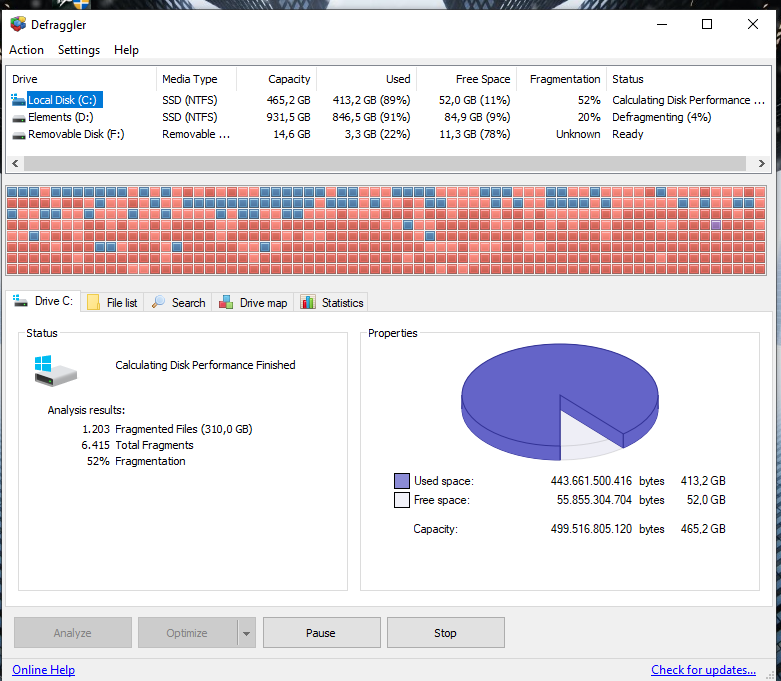Click the Used space color swatch
This screenshot has width=781, height=681.
[x=401, y=481]
